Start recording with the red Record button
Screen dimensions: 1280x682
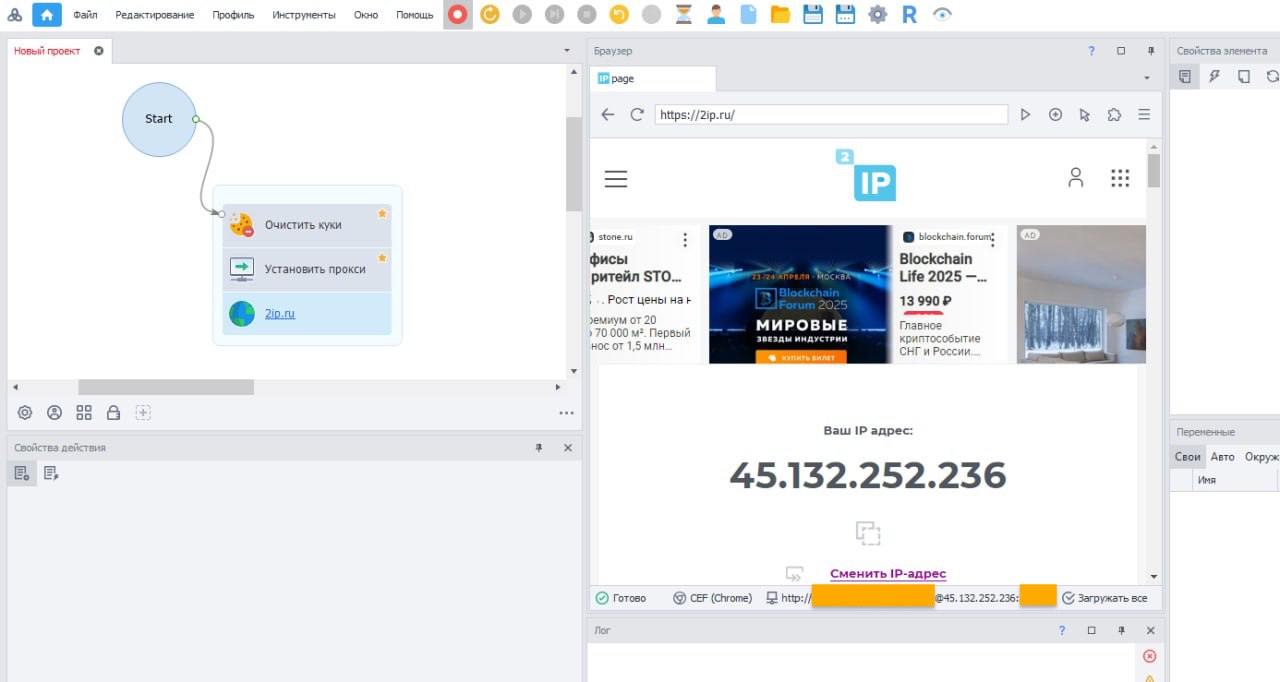[457, 15]
